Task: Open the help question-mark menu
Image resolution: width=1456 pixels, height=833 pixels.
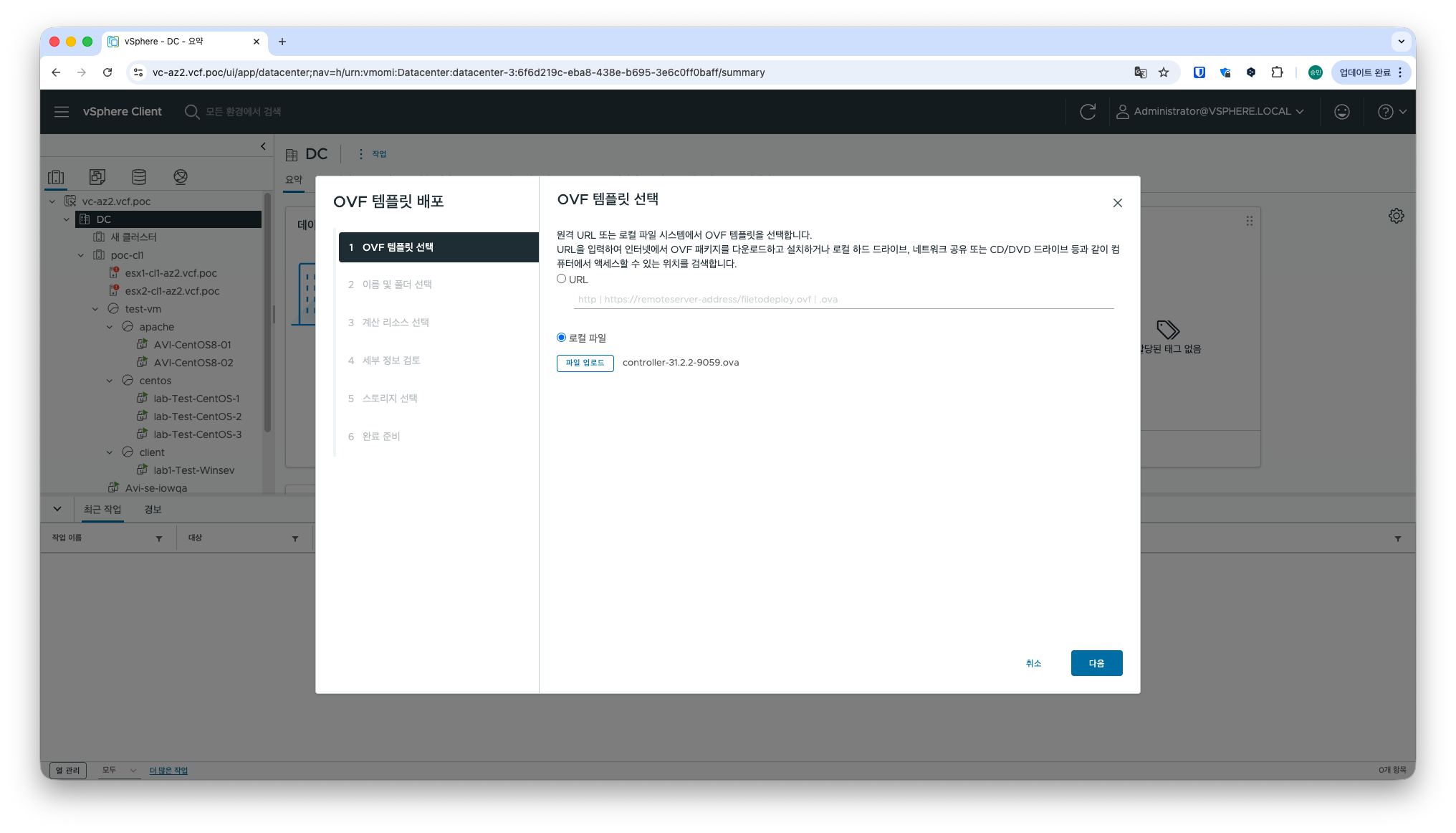Action: [1392, 112]
